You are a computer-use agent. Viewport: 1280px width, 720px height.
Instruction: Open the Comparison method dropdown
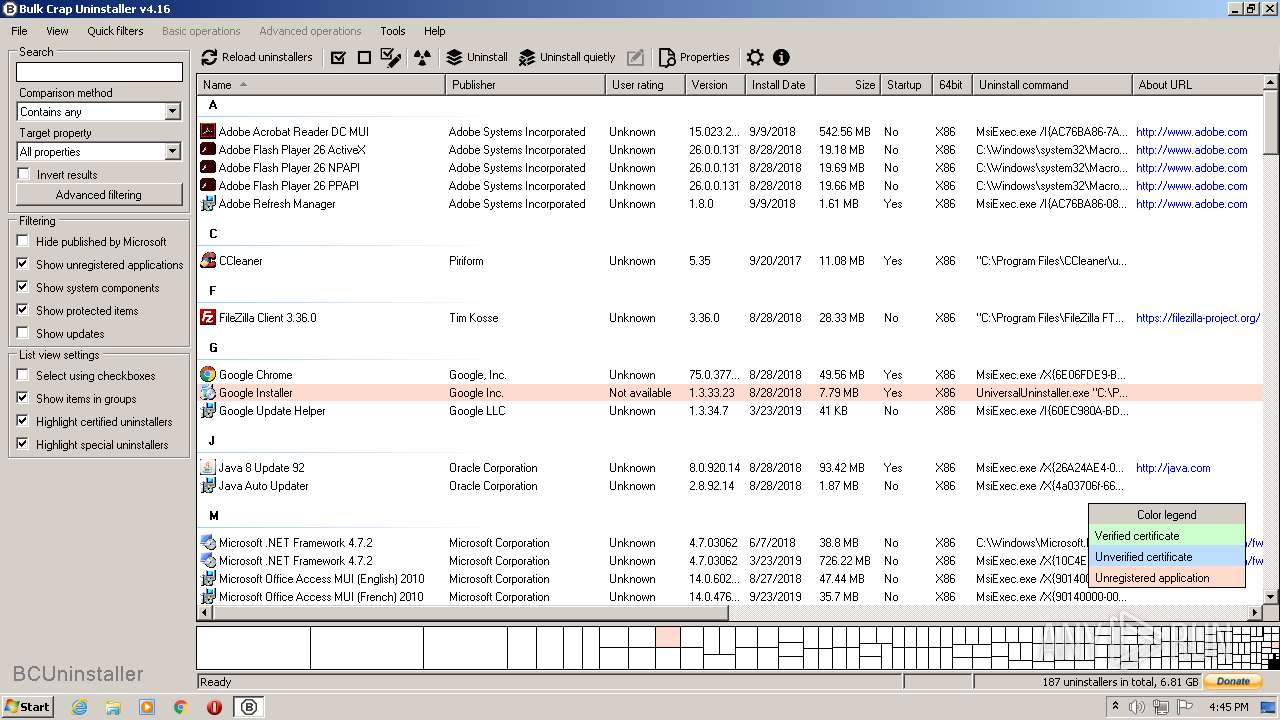coord(172,112)
